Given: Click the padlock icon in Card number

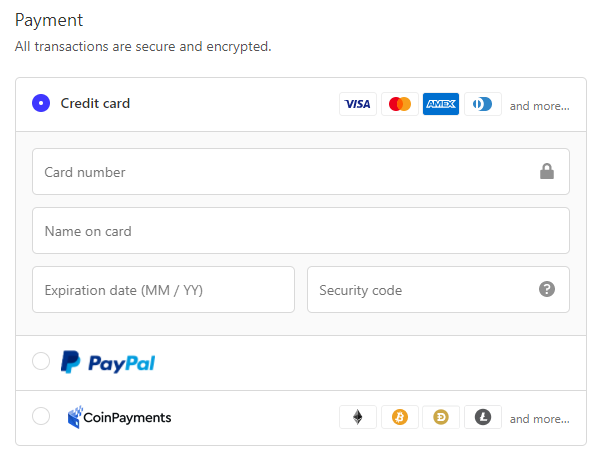Looking at the screenshot, I should click(547, 172).
